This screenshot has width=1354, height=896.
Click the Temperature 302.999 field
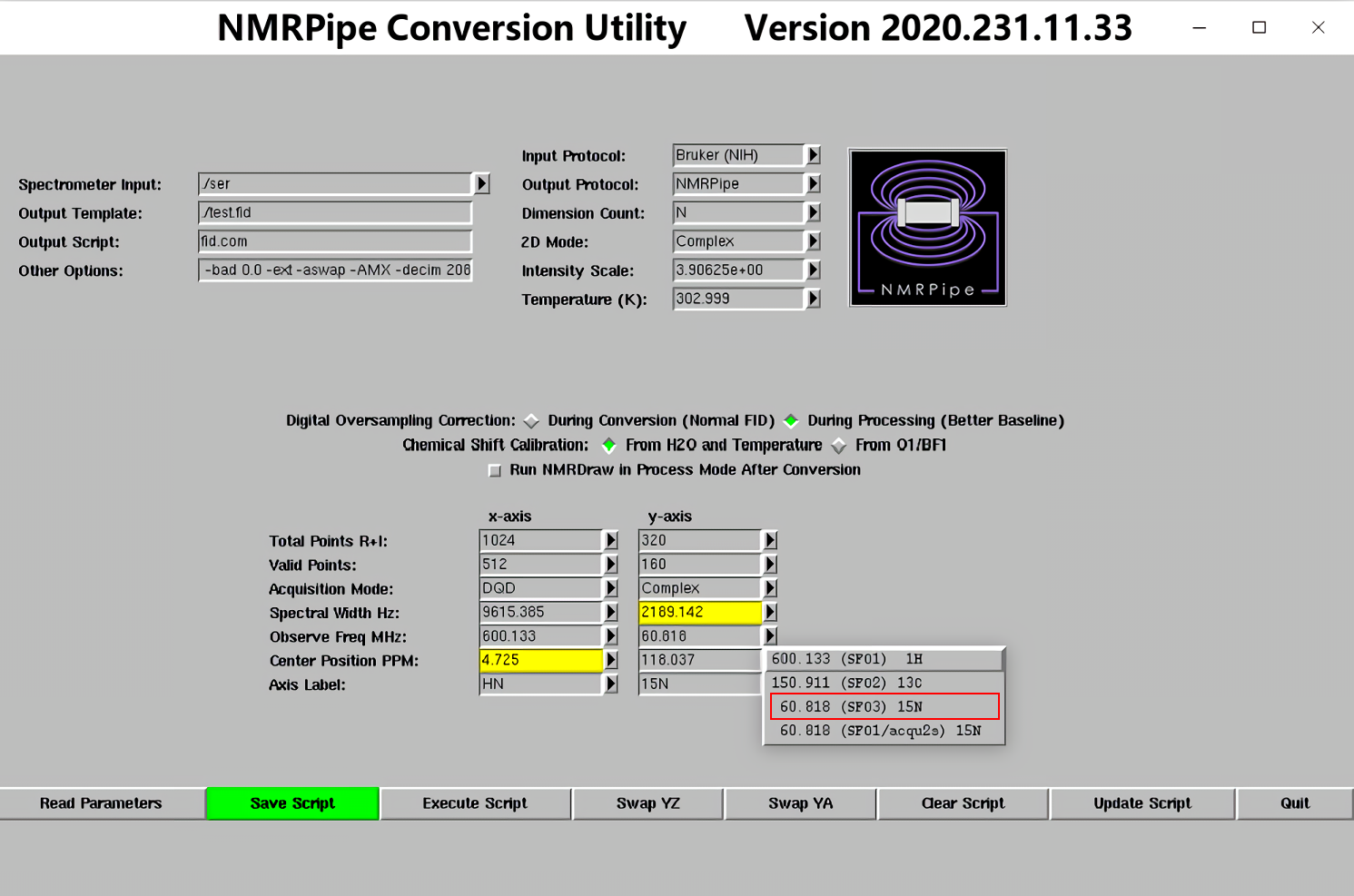click(x=738, y=299)
